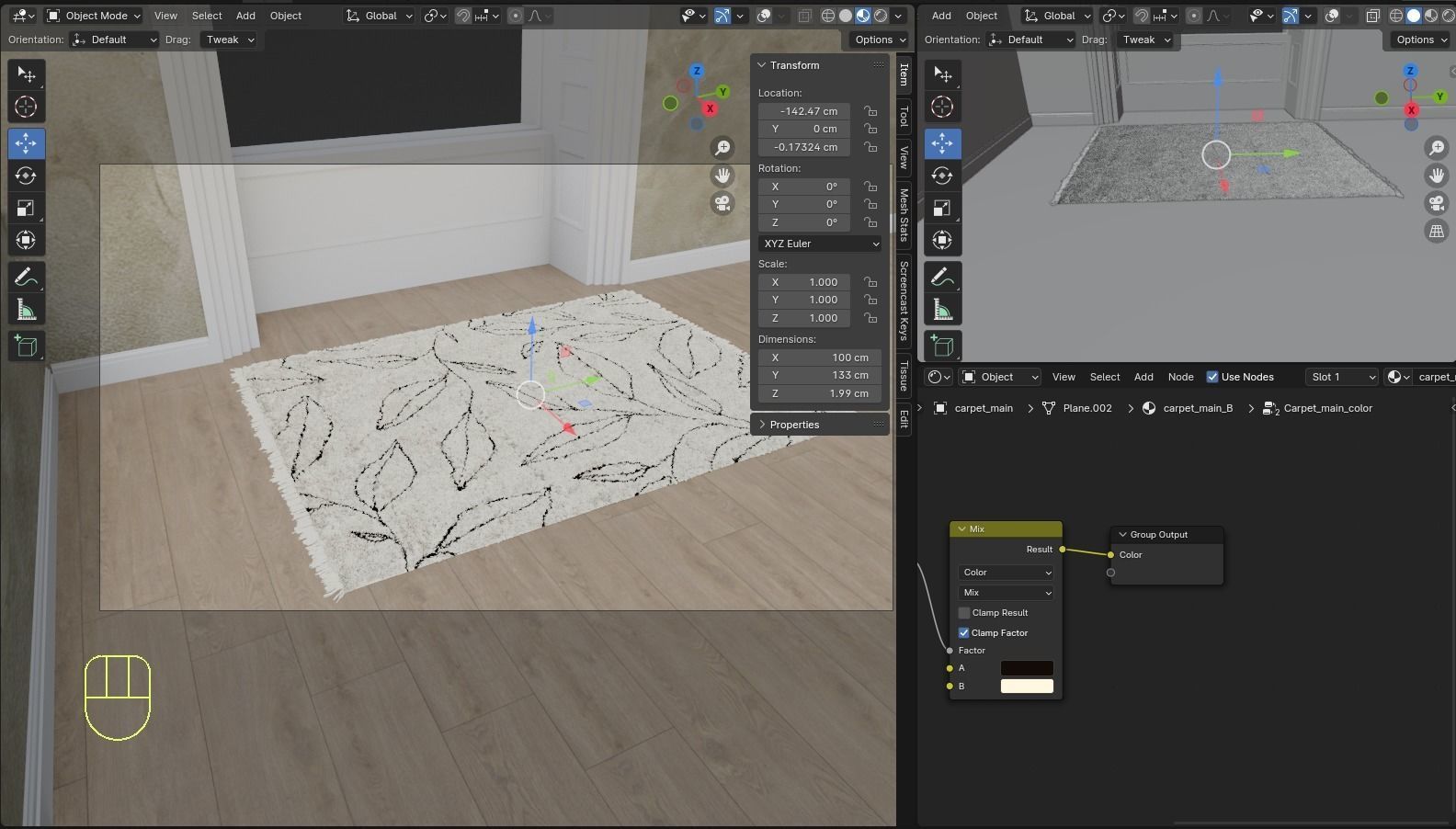
Task: Open left viewport View menu
Action: [x=165, y=16]
